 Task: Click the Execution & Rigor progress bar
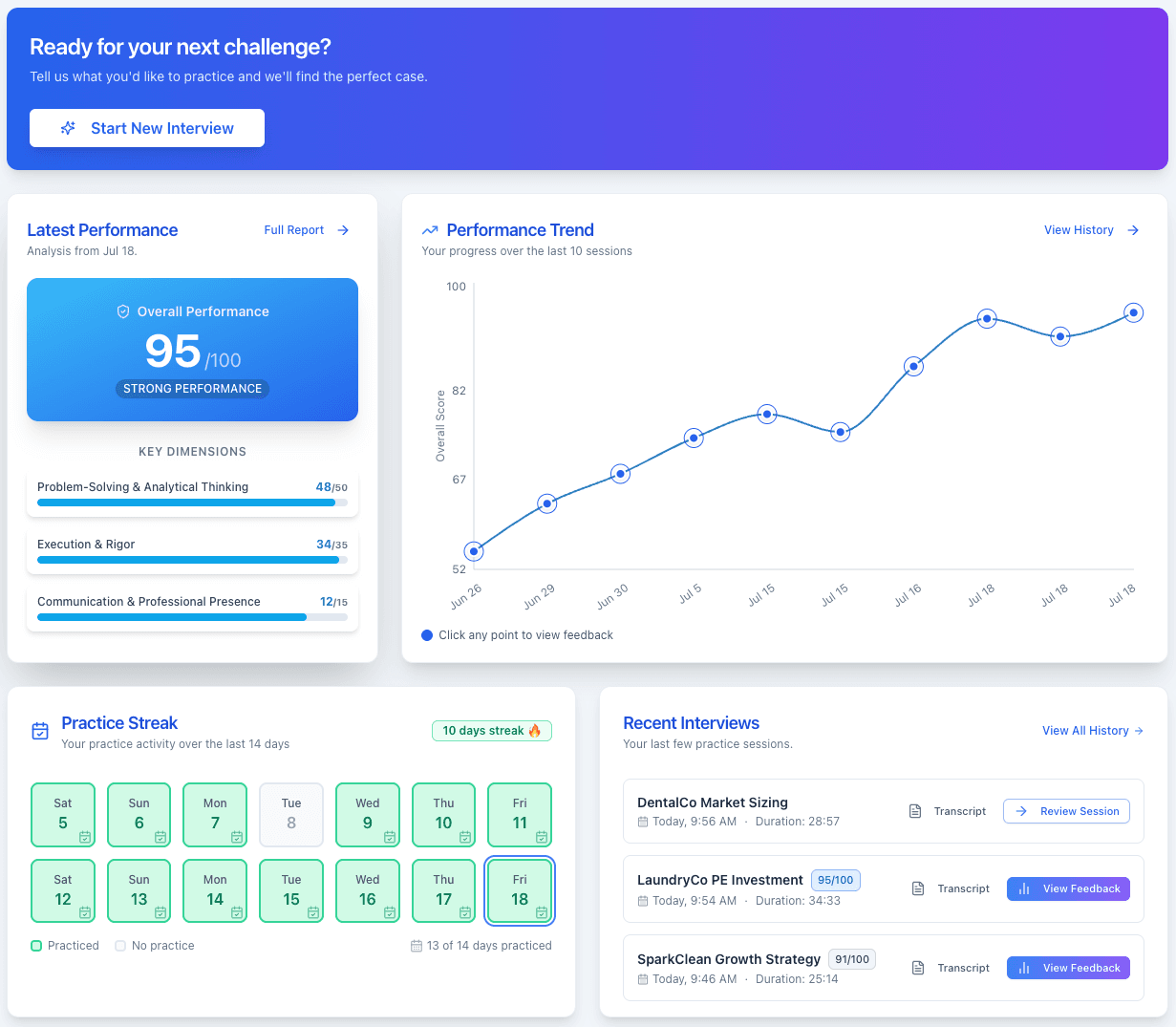coord(191,561)
